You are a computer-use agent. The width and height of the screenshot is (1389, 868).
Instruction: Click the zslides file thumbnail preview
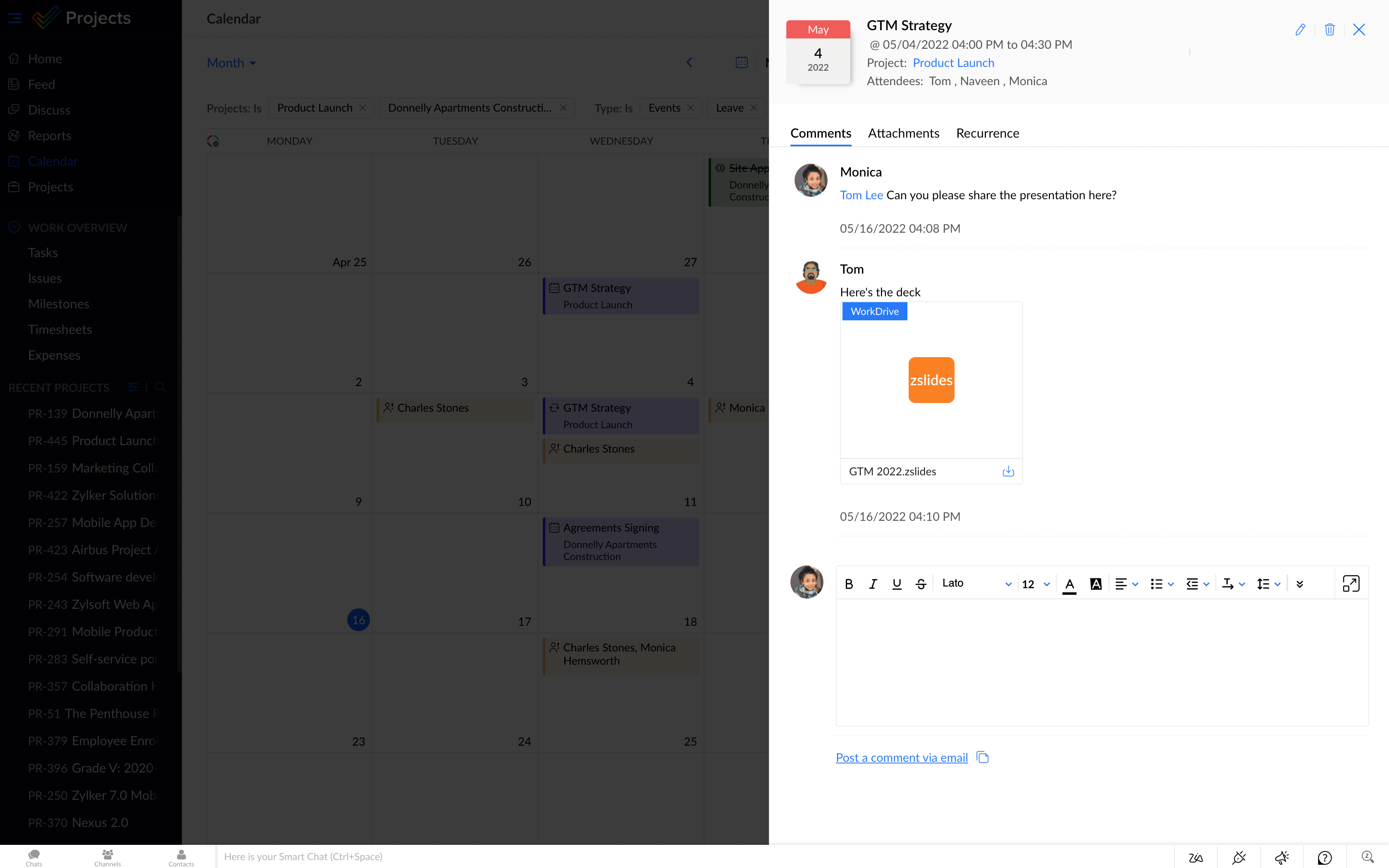[x=931, y=380]
